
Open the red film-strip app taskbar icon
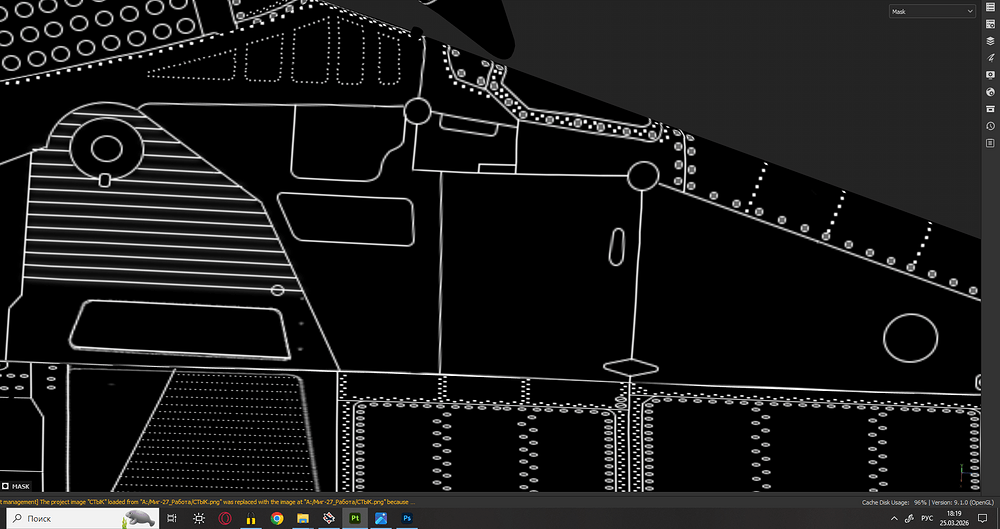point(329,518)
